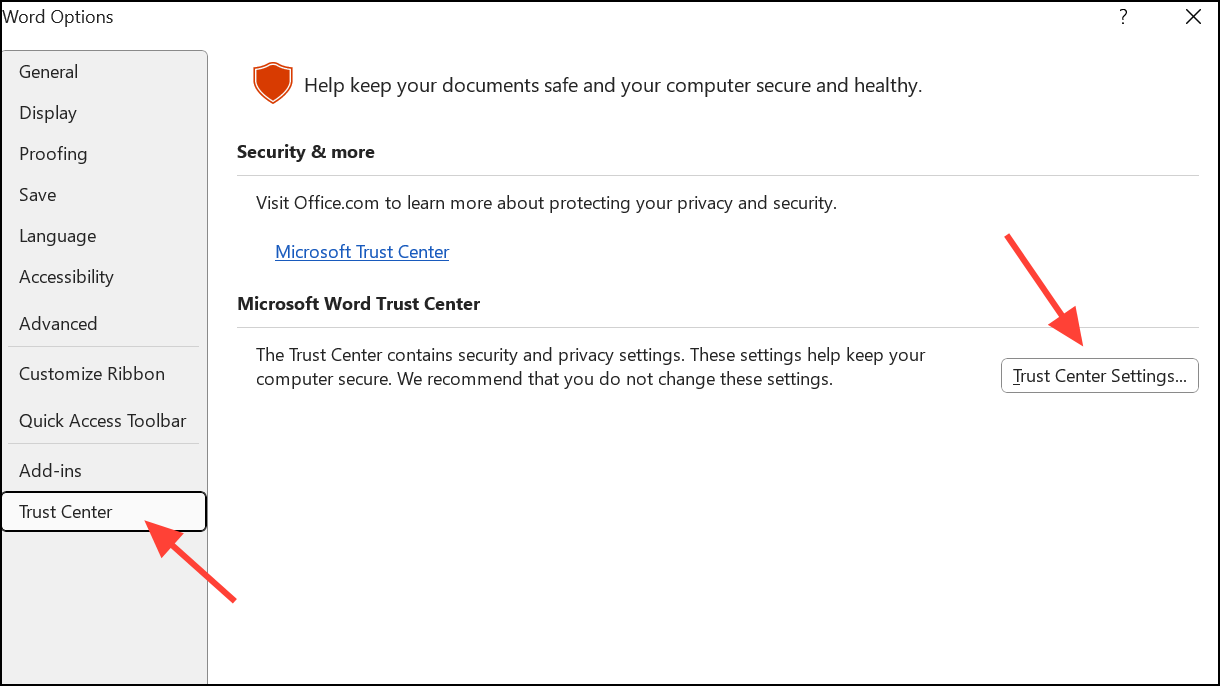Switch to Language settings
This screenshot has width=1220, height=686.
coord(104,236)
